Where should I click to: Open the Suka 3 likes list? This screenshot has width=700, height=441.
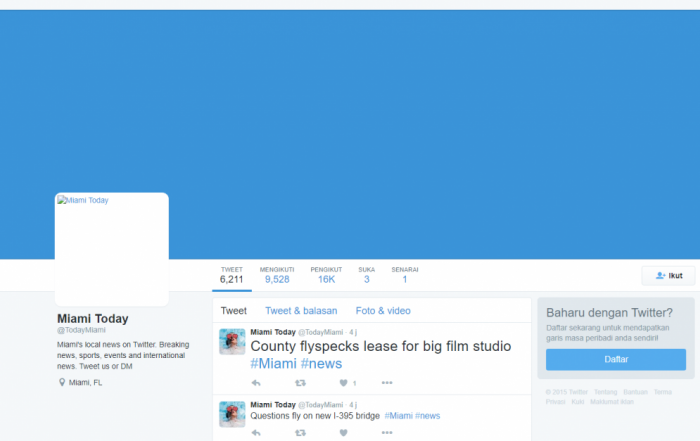click(x=367, y=275)
